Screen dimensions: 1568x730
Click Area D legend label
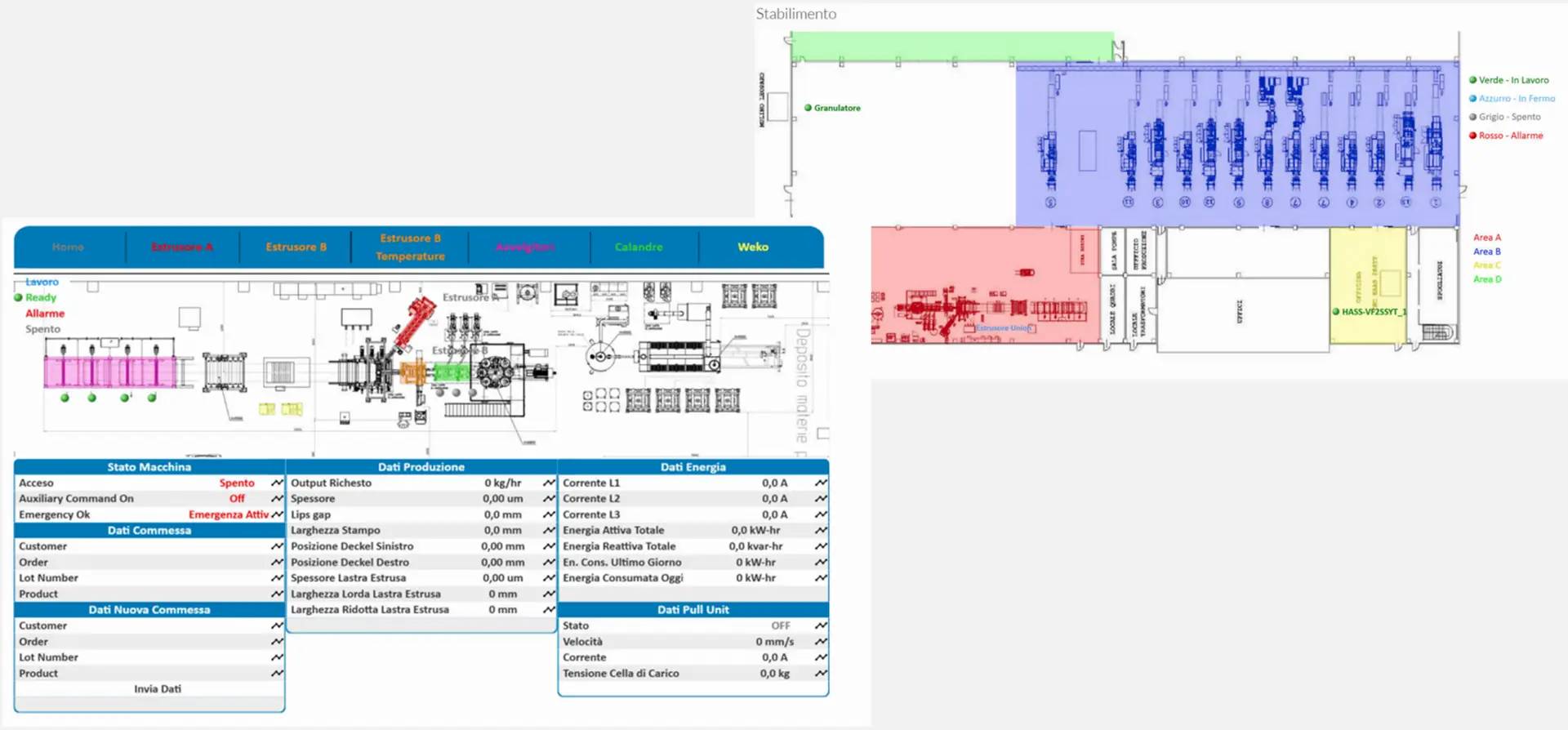1487,279
